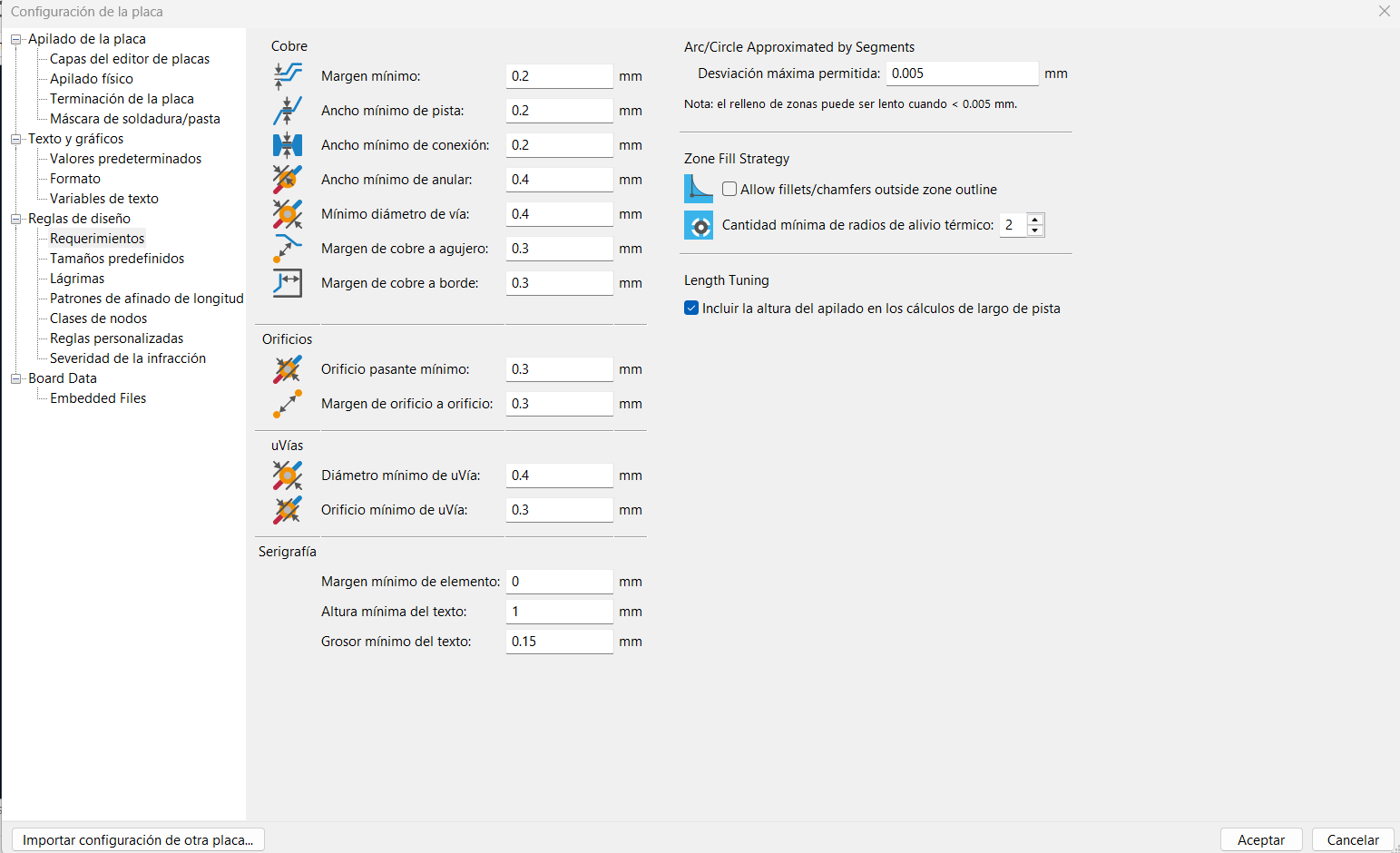Screen dimensions: 1400x853
Task: Click the copper-to-hole clearance icon
Action: [x=288, y=249]
